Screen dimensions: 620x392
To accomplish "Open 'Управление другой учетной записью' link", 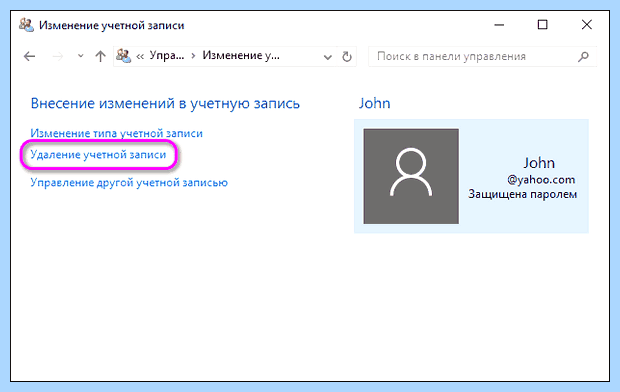I will click(129, 183).
